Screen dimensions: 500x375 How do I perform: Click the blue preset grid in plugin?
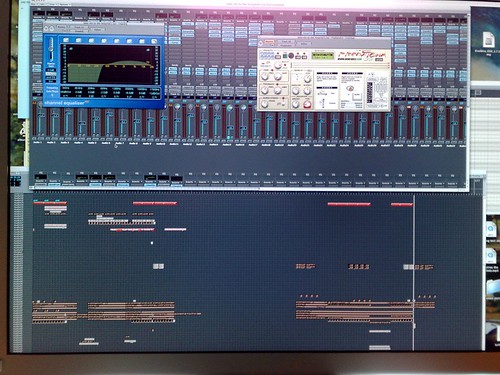point(267,55)
